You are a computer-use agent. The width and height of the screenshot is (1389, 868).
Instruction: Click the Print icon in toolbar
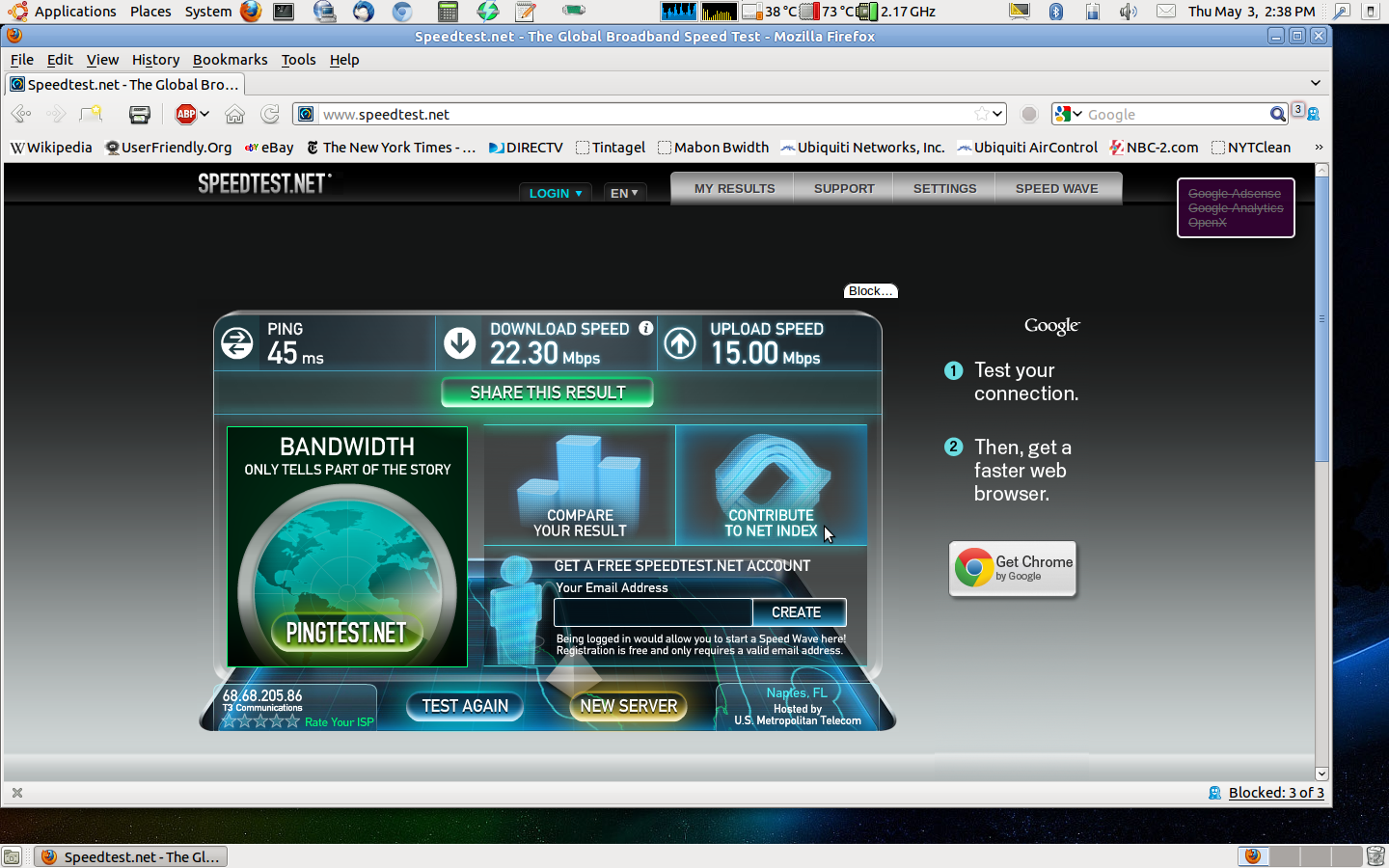140,114
